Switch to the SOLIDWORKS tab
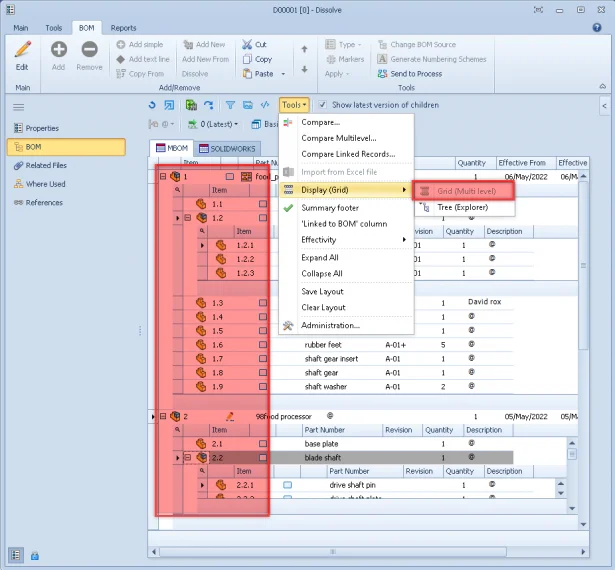Viewport: 615px width, 570px height. pyautogui.click(x=225, y=149)
